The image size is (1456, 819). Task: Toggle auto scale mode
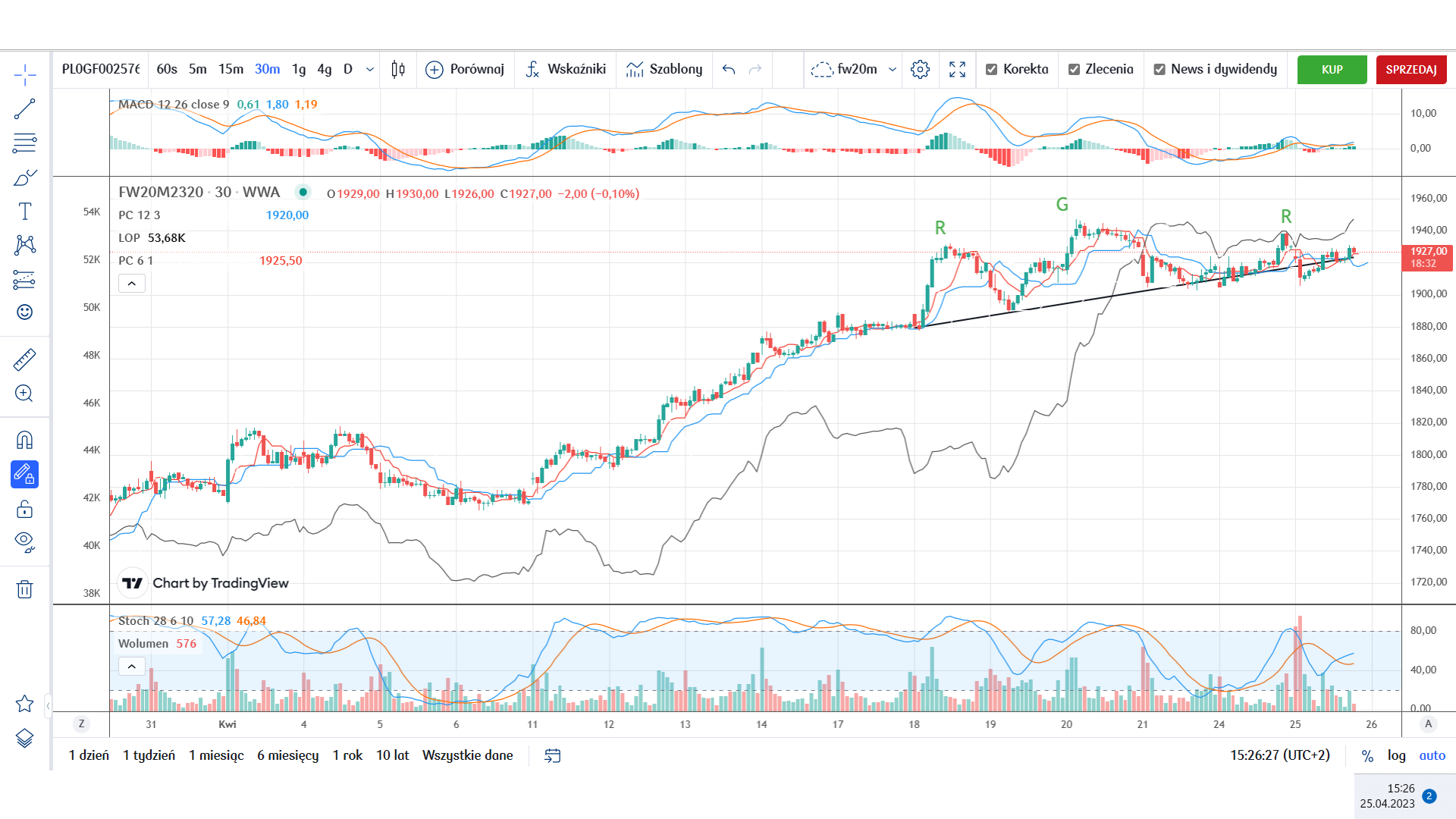coord(1432,755)
